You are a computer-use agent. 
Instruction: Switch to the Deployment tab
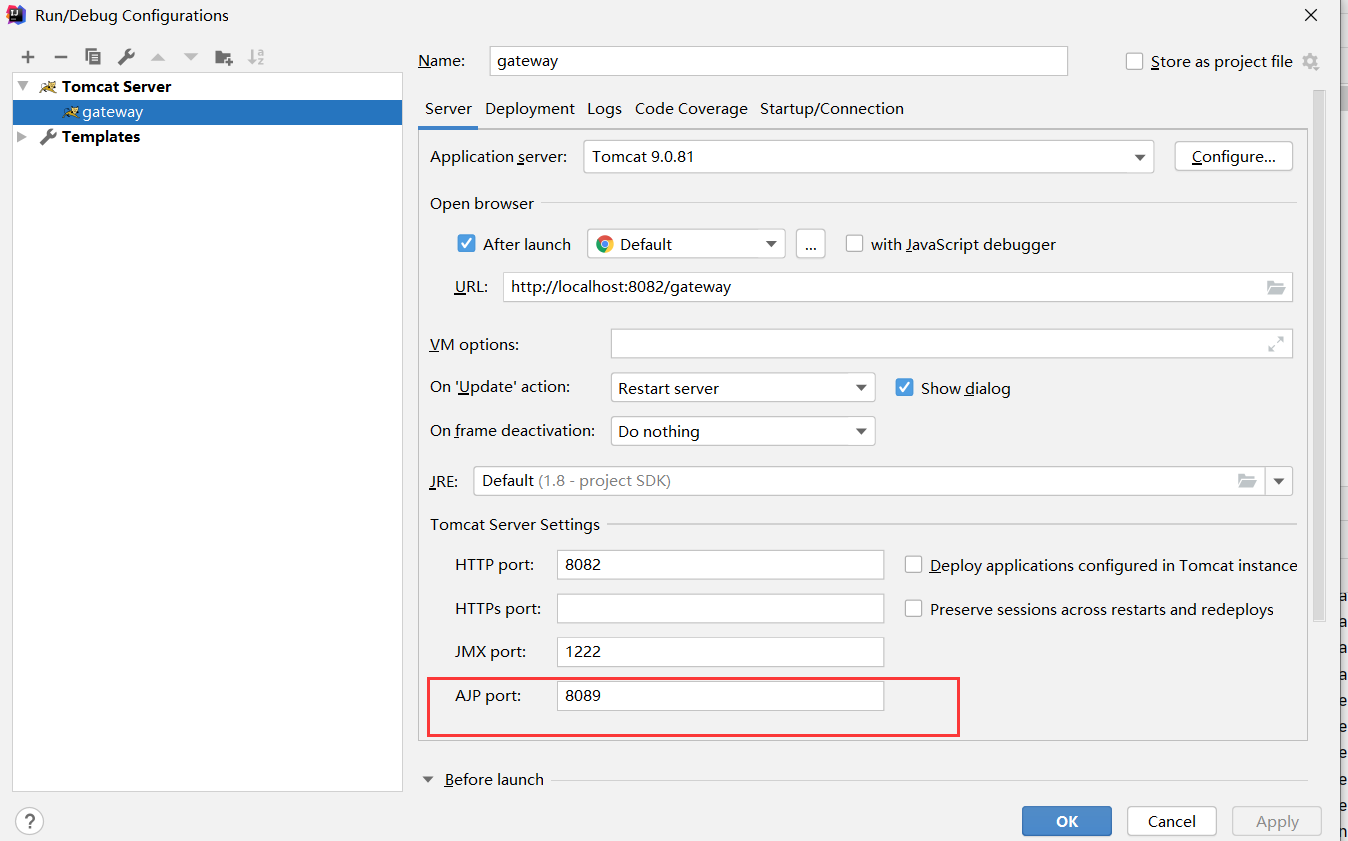[x=529, y=108]
